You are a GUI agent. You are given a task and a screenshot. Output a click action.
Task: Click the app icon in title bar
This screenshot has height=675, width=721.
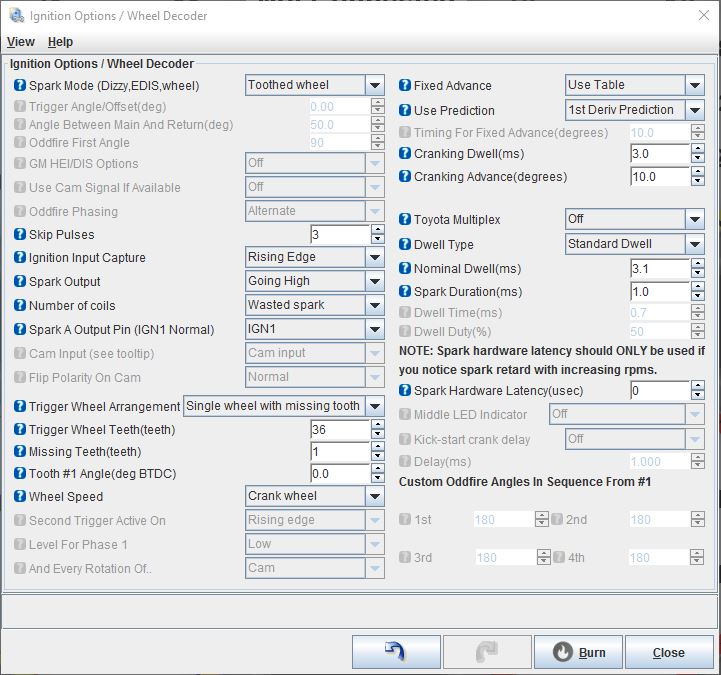(17, 15)
